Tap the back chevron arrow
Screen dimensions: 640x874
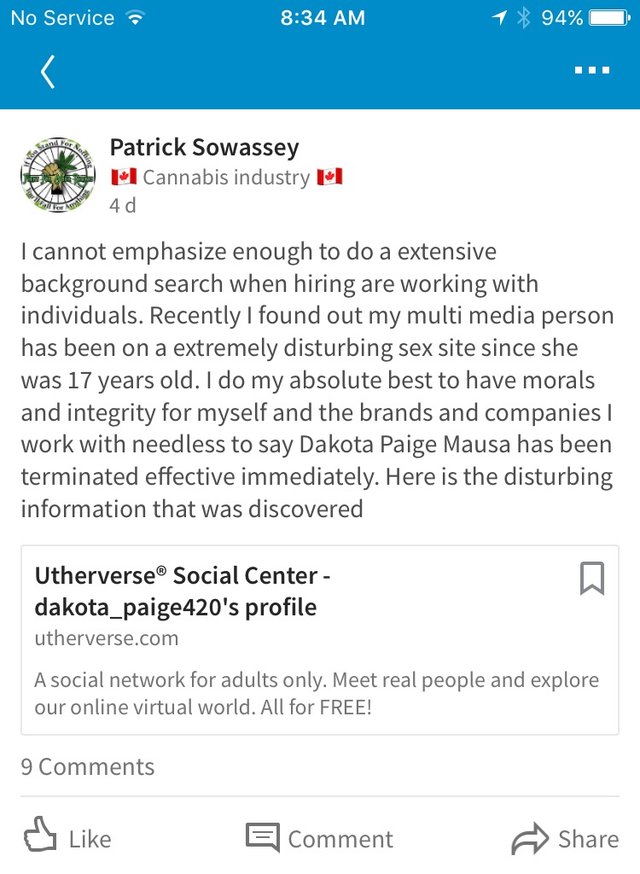[47, 72]
